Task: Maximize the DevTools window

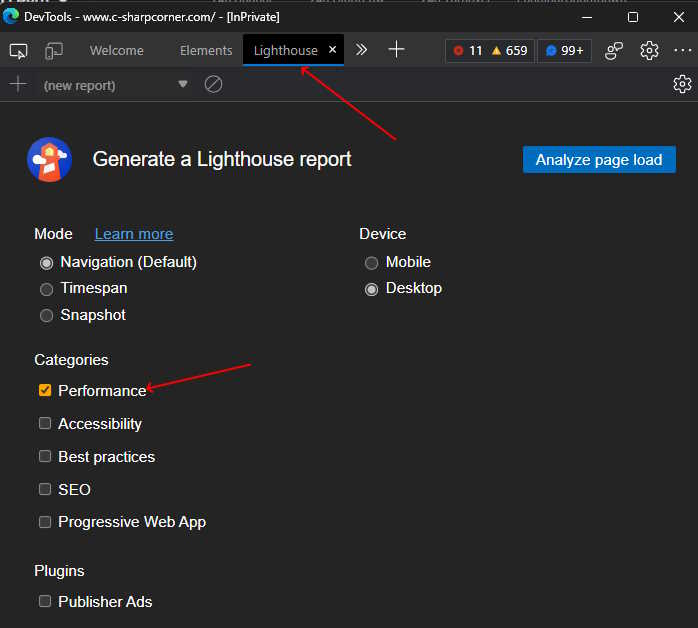Action: (x=633, y=17)
